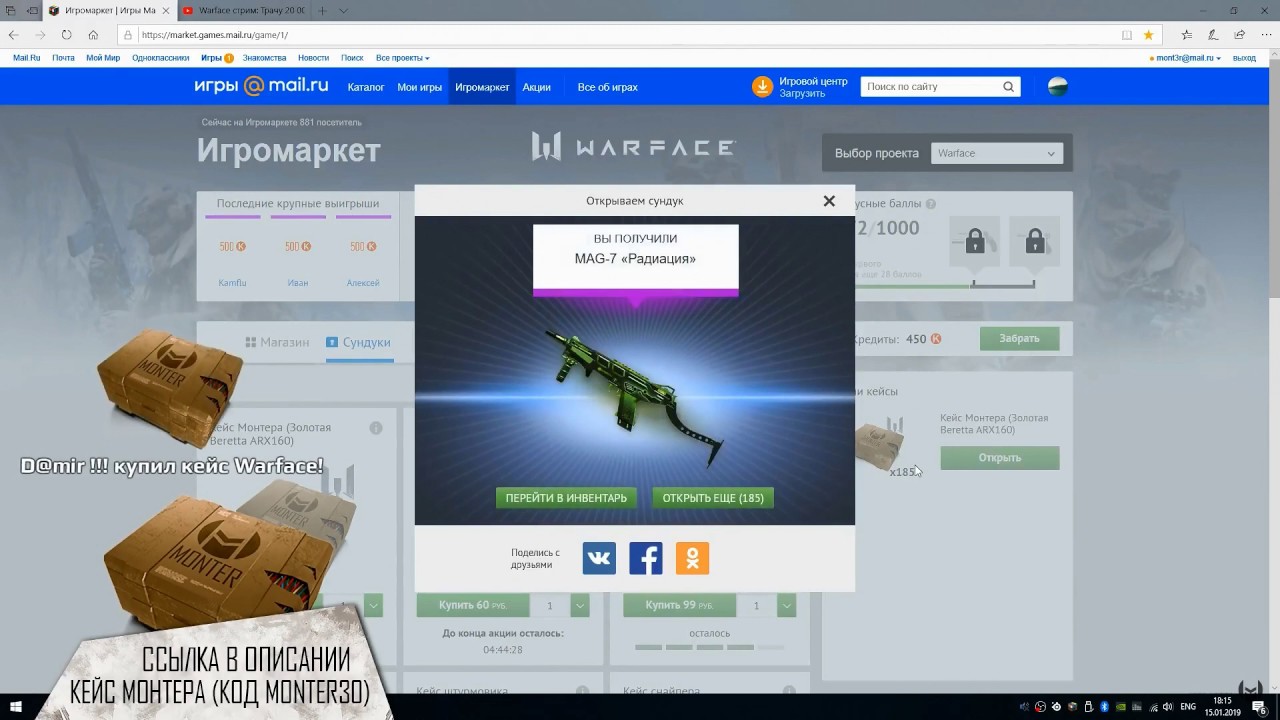The width and height of the screenshot is (1280, 720).
Task: Open the Windows Start menu
Action: [x=16, y=707]
